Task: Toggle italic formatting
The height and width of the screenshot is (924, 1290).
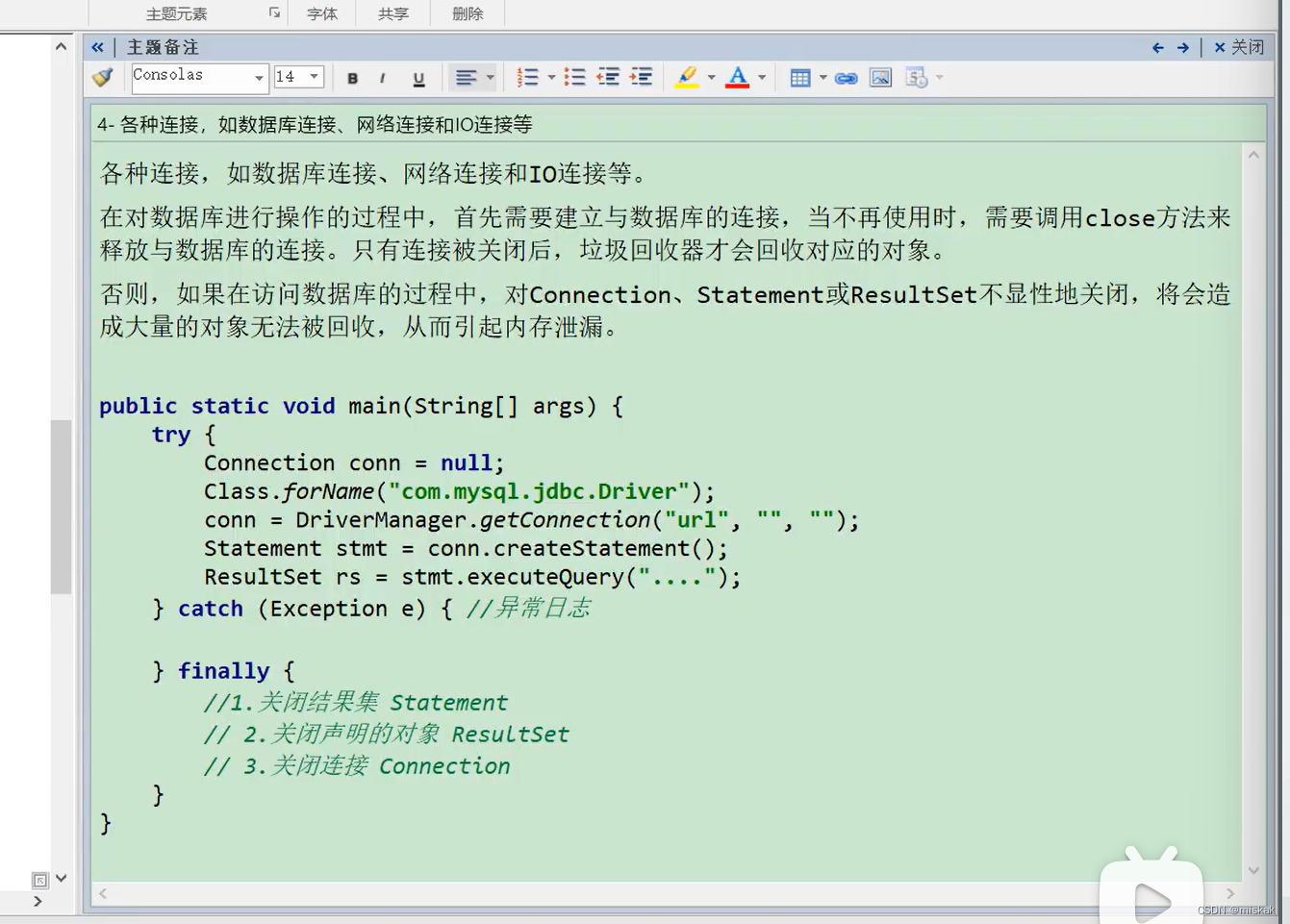Action: (x=383, y=78)
